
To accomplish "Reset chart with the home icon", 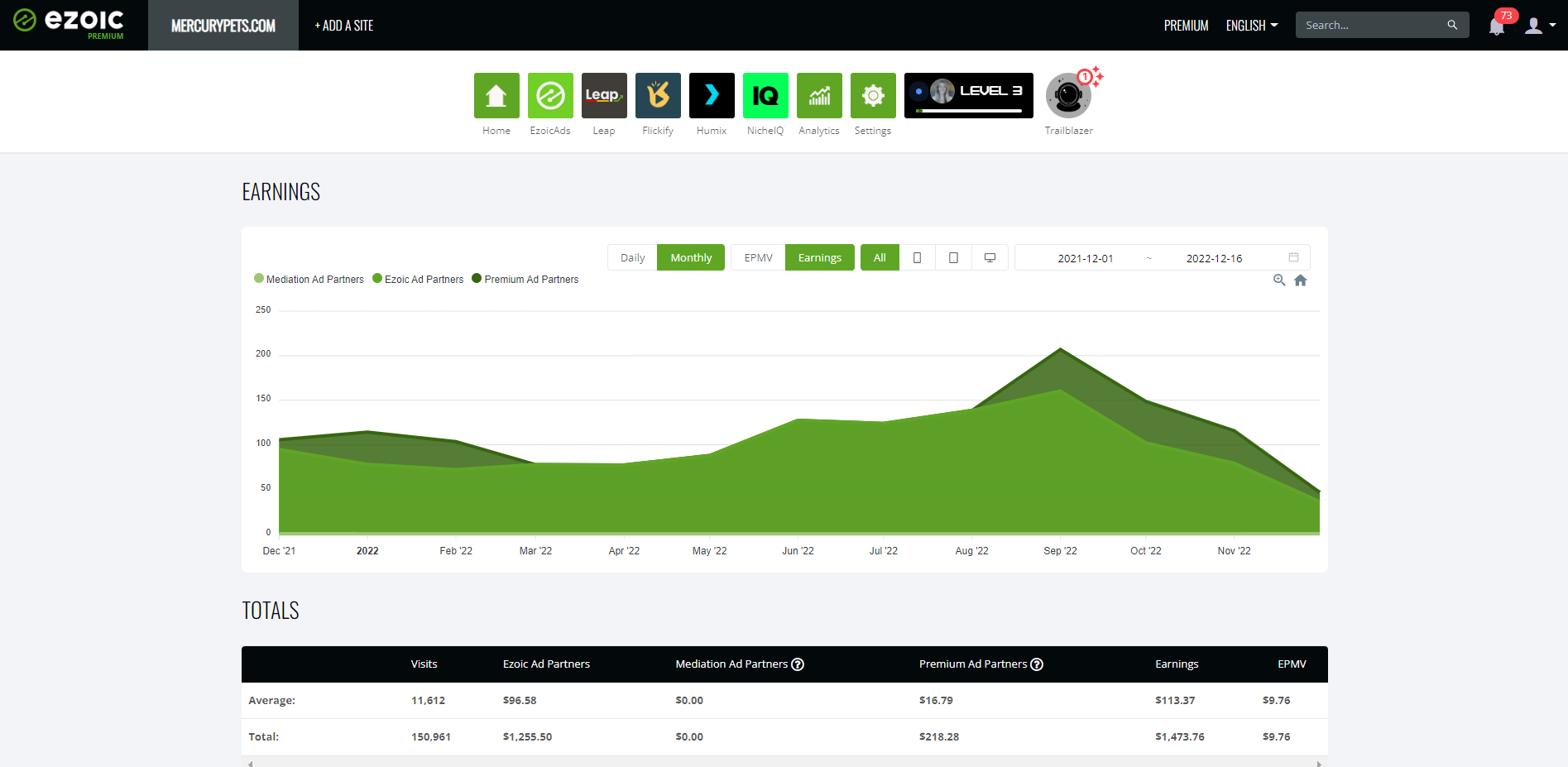I will click(x=1301, y=280).
